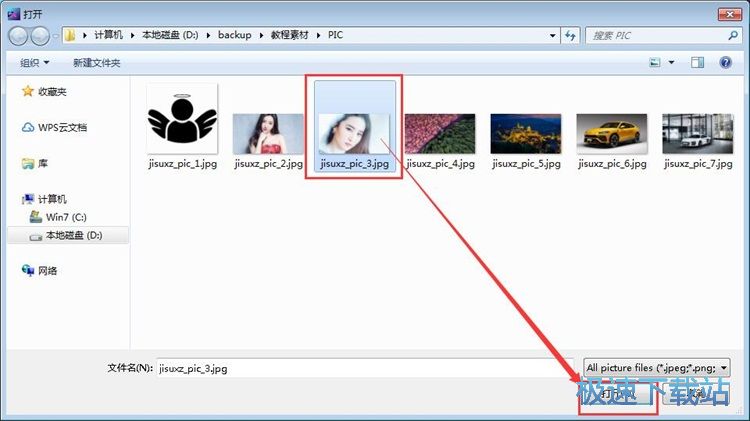Refresh the folder with the refresh icon
Screen dimensions: 750x421
tap(570, 35)
